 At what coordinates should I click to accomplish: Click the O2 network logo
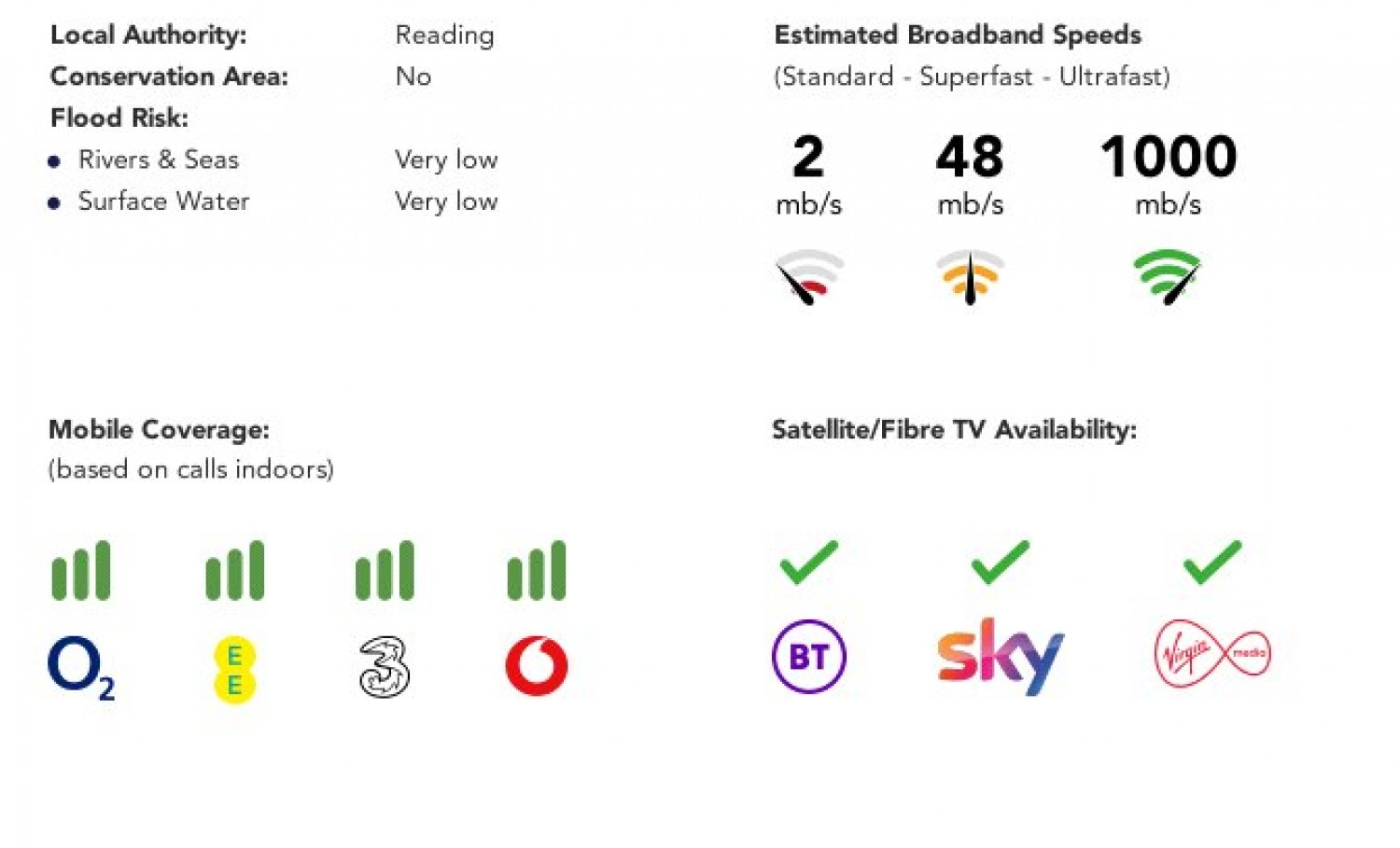point(80,667)
